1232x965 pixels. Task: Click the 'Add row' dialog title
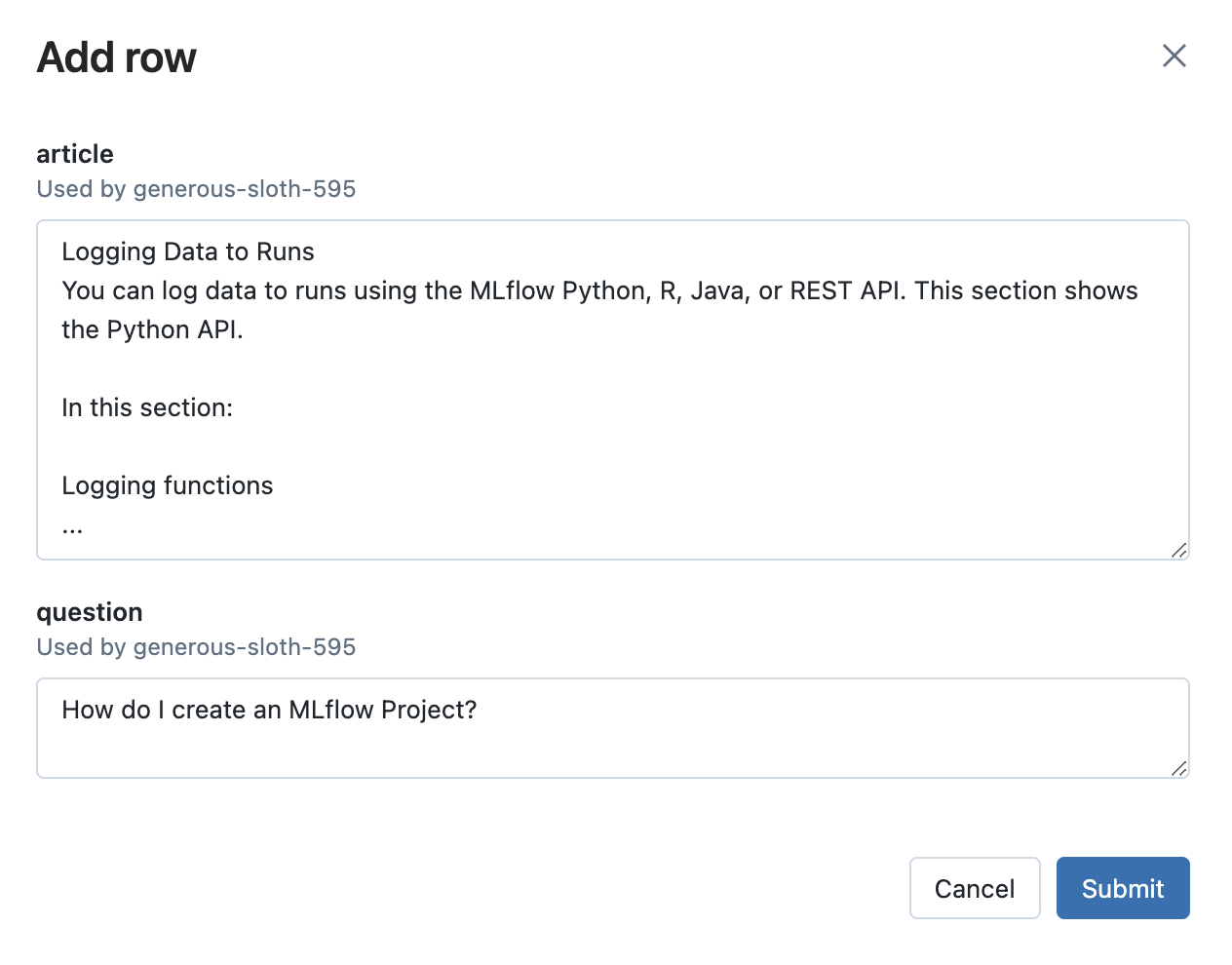tap(117, 58)
